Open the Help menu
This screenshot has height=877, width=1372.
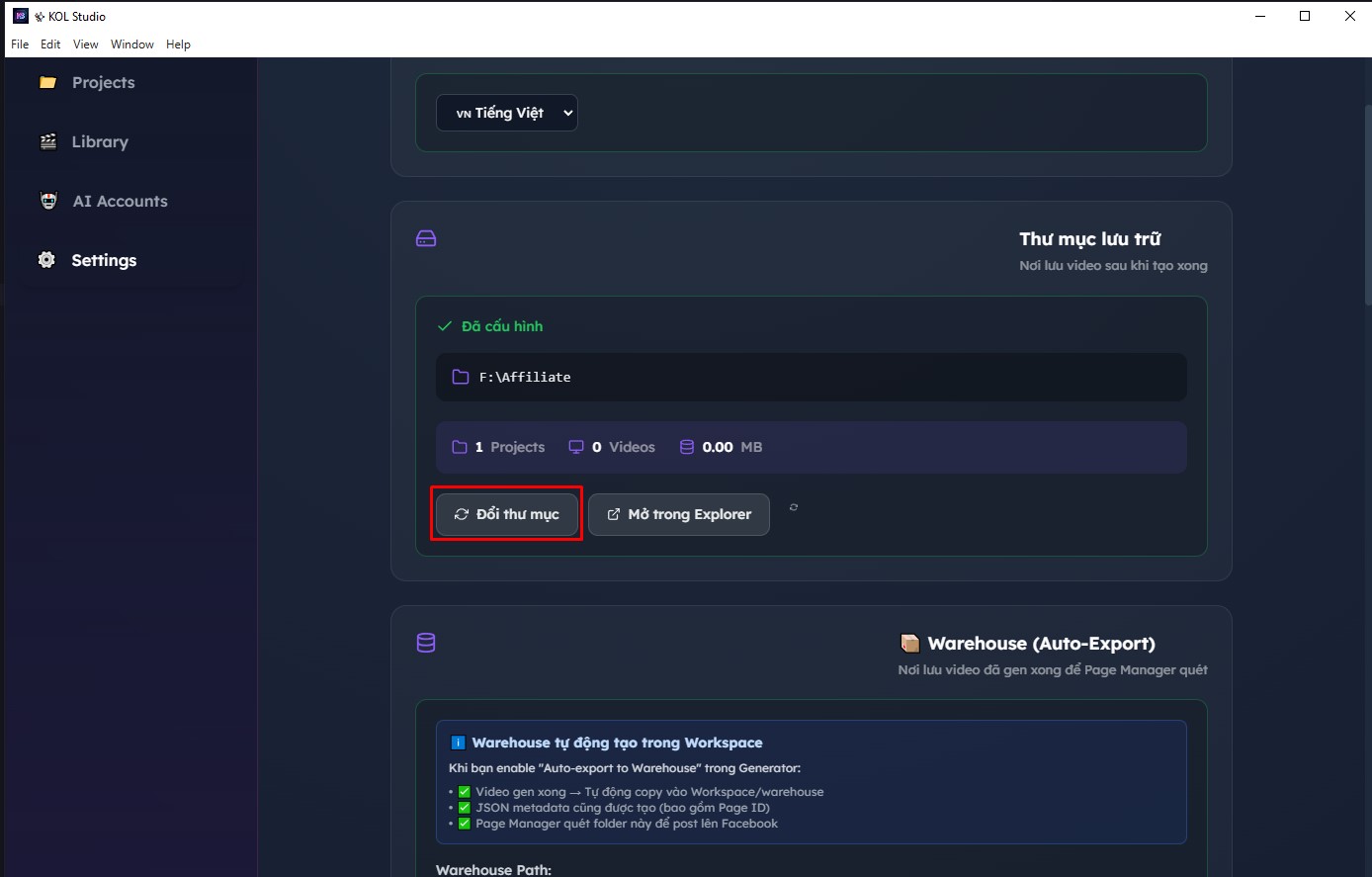tap(178, 44)
